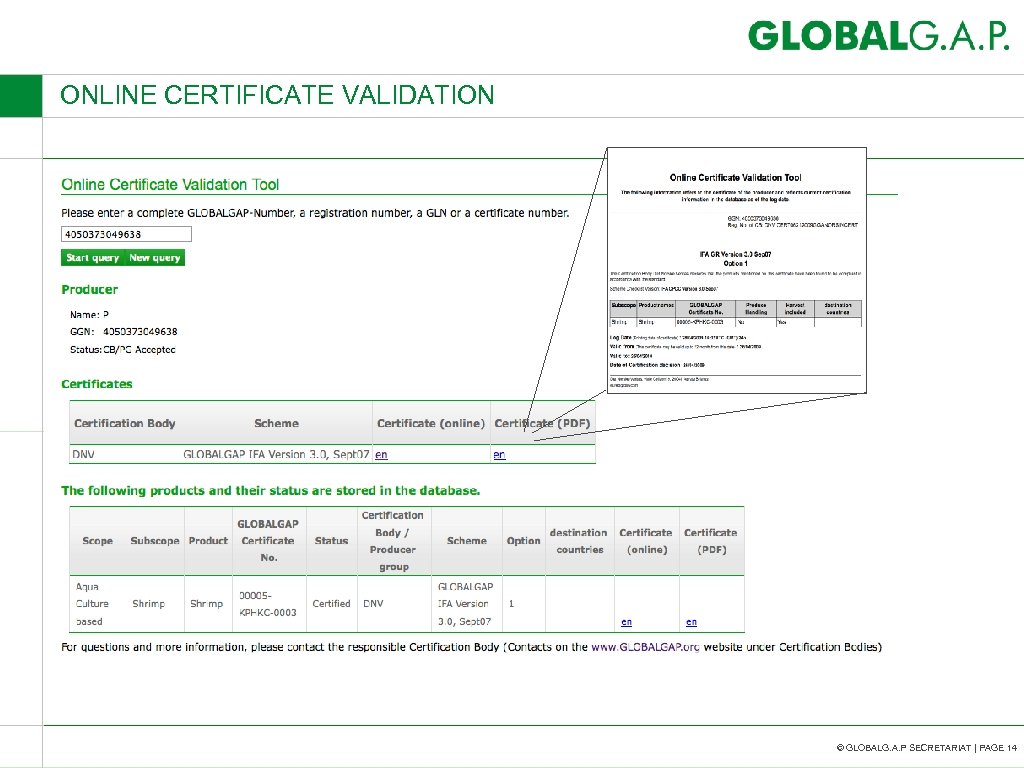Click the New query button

155,258
